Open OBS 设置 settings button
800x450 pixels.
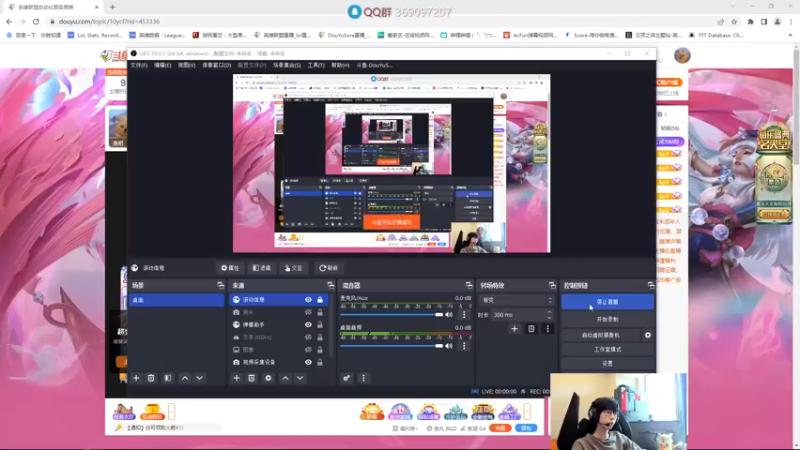(x=608, y=363)
